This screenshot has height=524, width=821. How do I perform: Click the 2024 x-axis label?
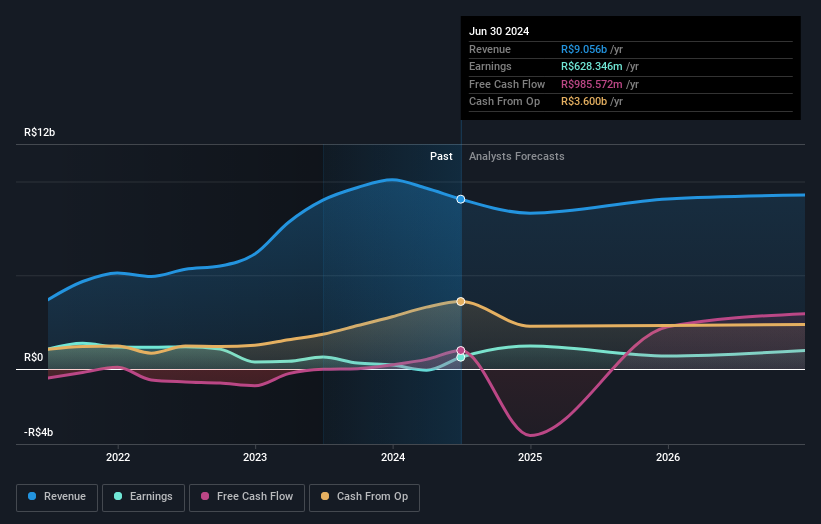pos(393,457)
